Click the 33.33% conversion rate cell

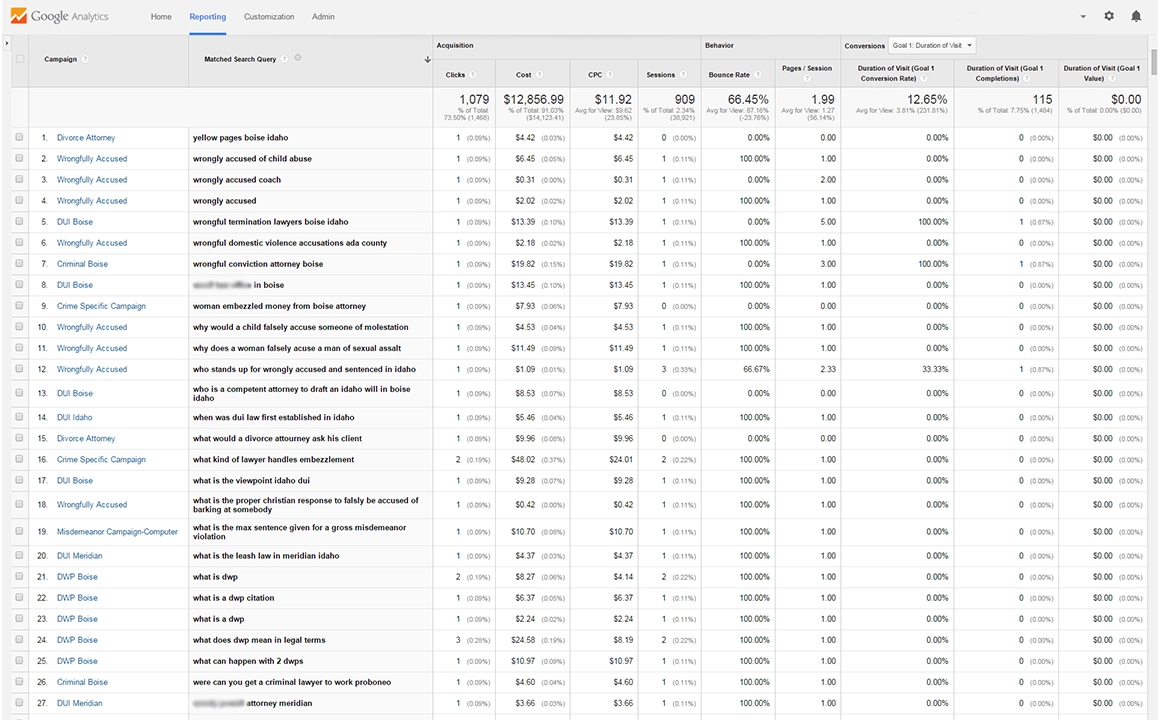tap(935, 369)
